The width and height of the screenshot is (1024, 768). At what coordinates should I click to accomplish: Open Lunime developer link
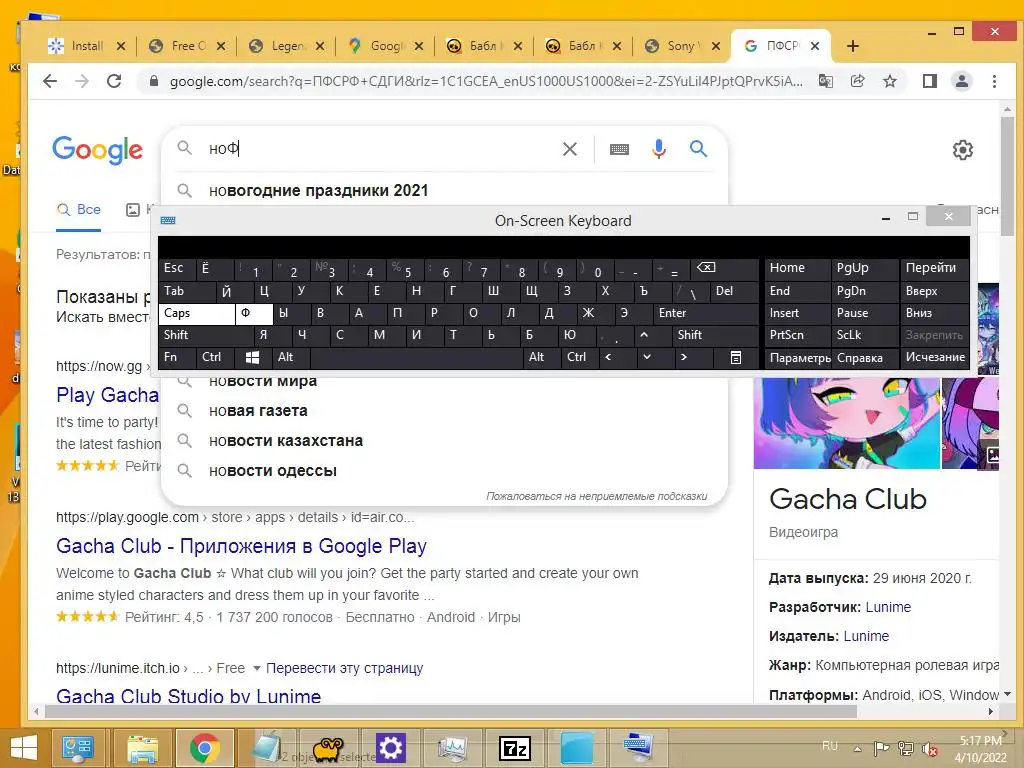888,607
